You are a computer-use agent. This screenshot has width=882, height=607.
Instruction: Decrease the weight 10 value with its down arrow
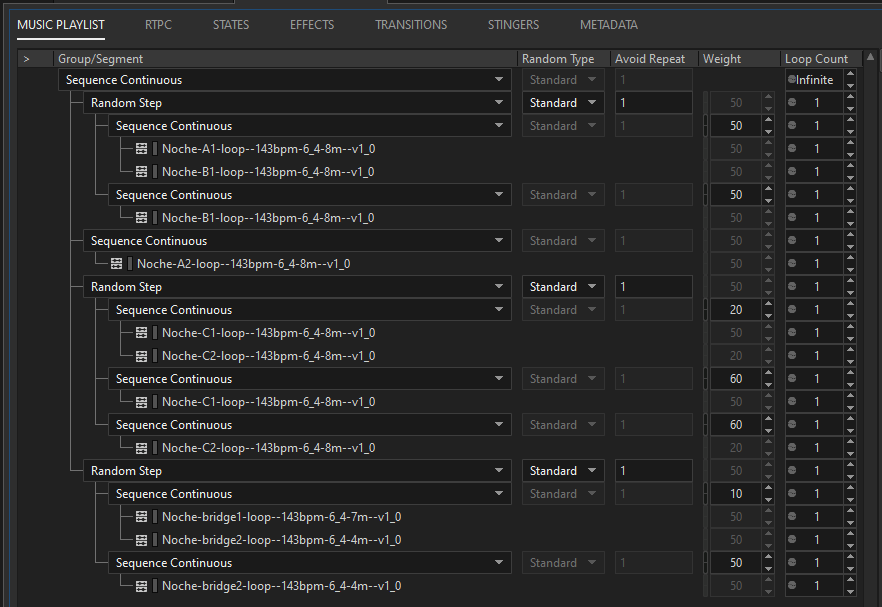click(x=768, y=500)
